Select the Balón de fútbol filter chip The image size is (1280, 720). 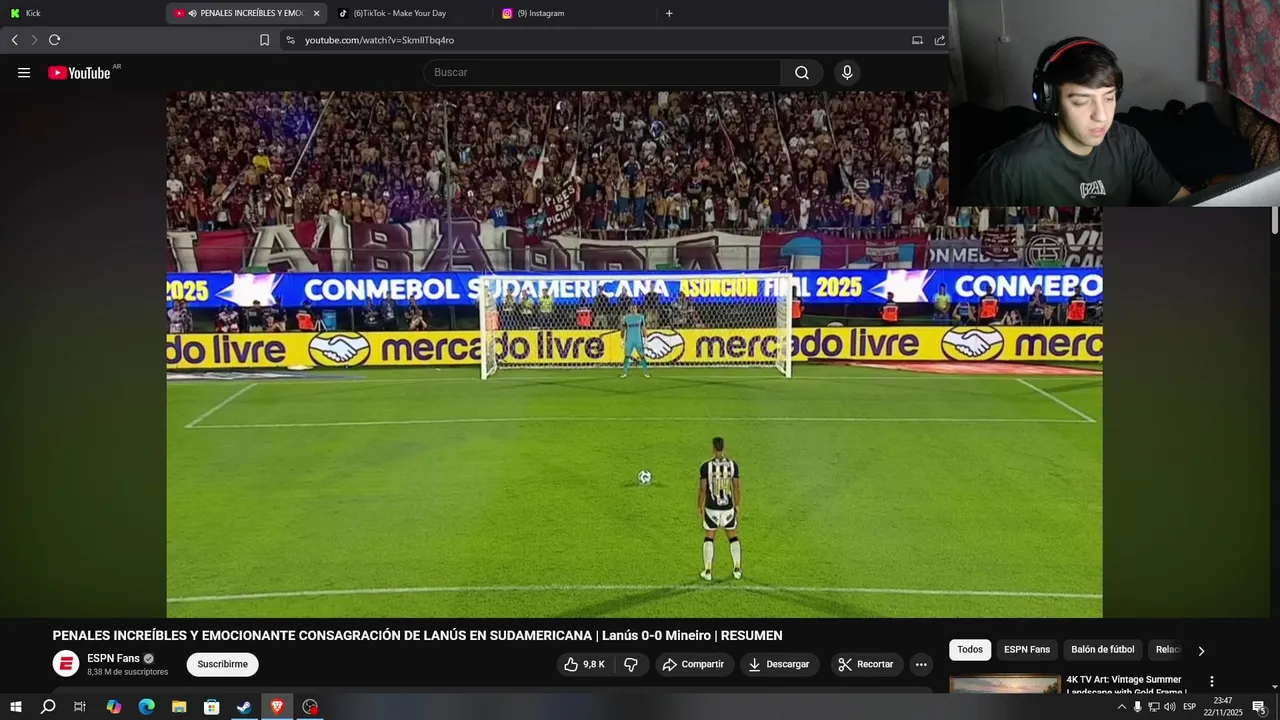tap(1103, 650)
